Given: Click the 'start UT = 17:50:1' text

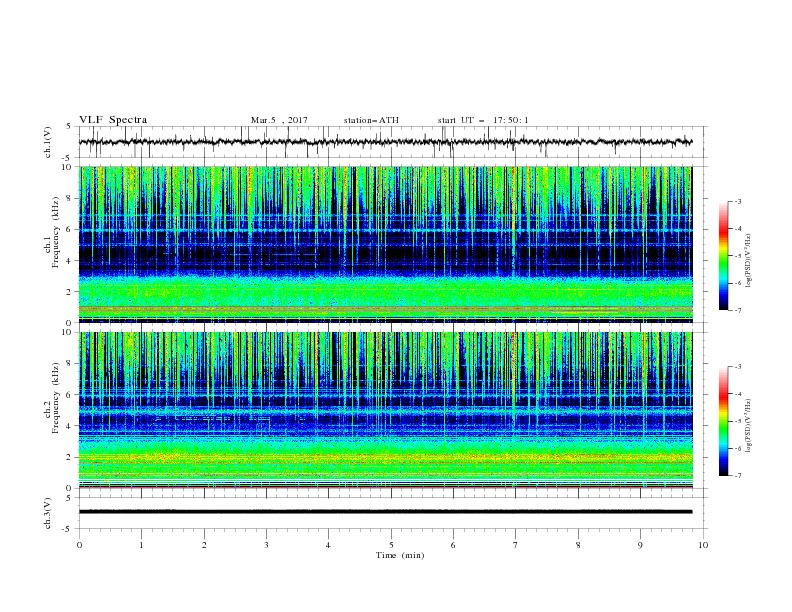Looking at the screenshot, I should point(483,120).
